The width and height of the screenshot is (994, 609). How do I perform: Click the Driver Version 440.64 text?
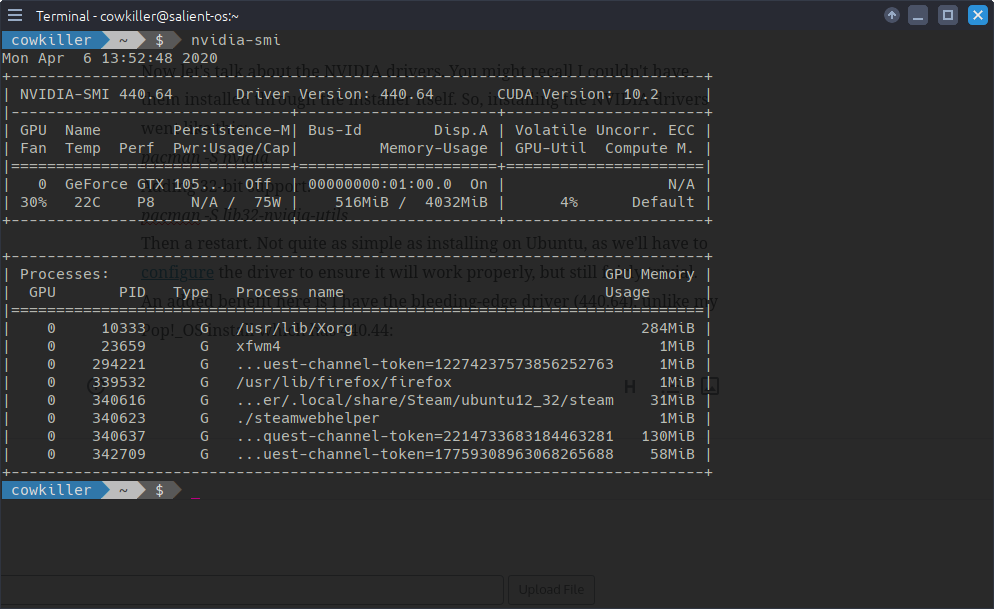pos(335,94)
